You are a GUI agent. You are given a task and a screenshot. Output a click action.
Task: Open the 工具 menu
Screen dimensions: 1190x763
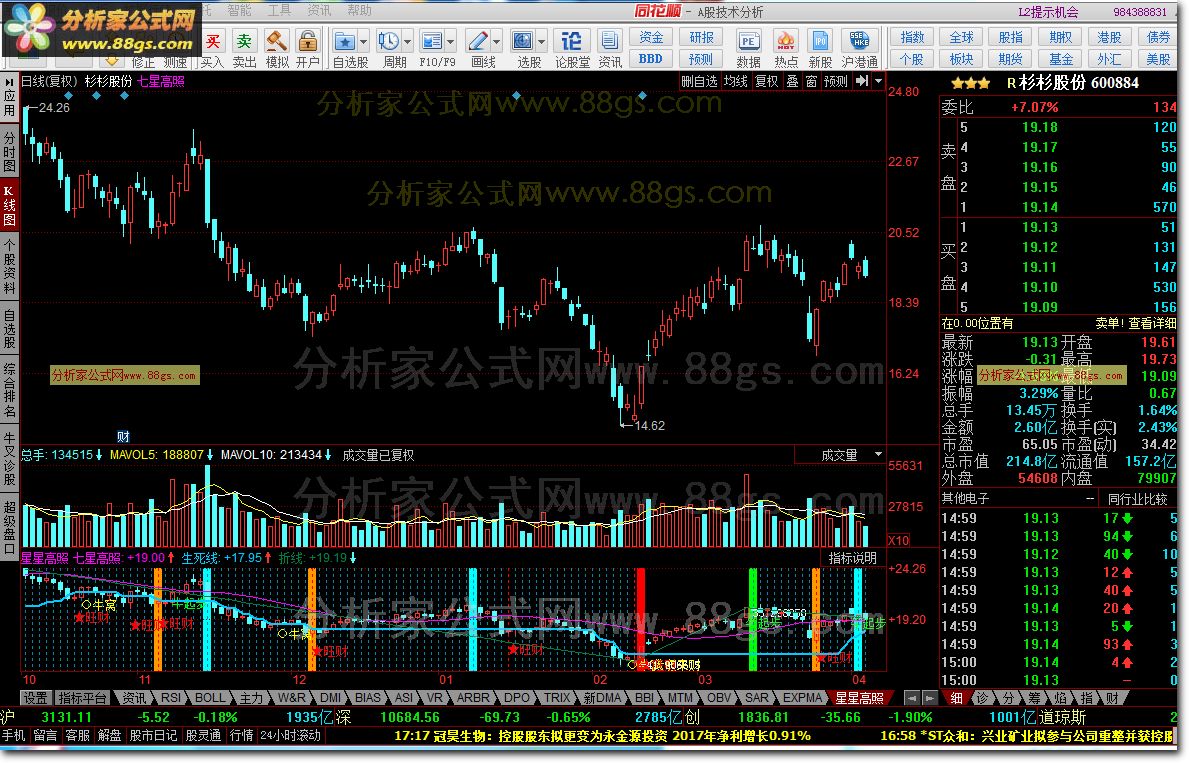[279, 10]
